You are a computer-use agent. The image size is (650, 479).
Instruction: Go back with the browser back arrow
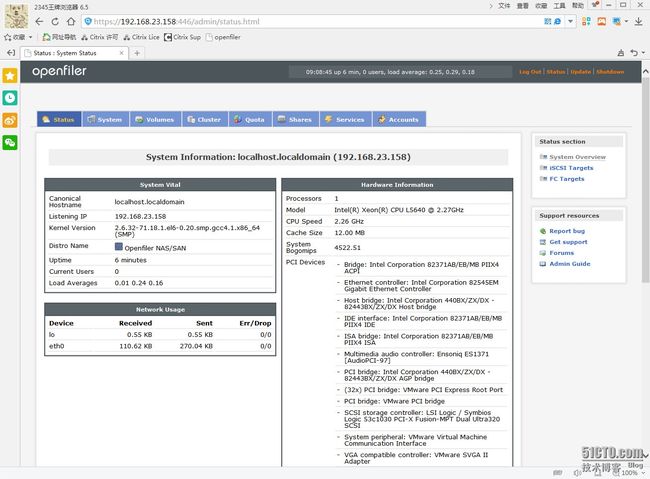(x=39, y=22)
